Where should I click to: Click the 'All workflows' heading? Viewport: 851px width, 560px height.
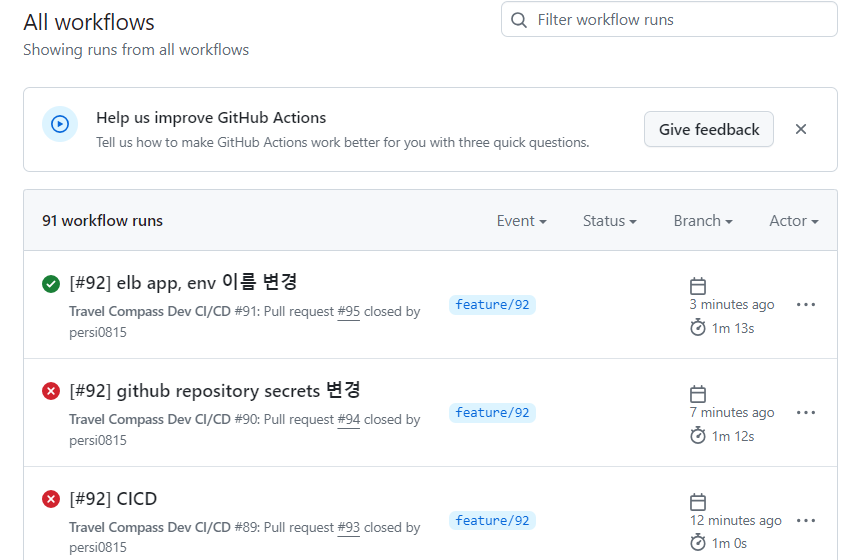[89, 22]
